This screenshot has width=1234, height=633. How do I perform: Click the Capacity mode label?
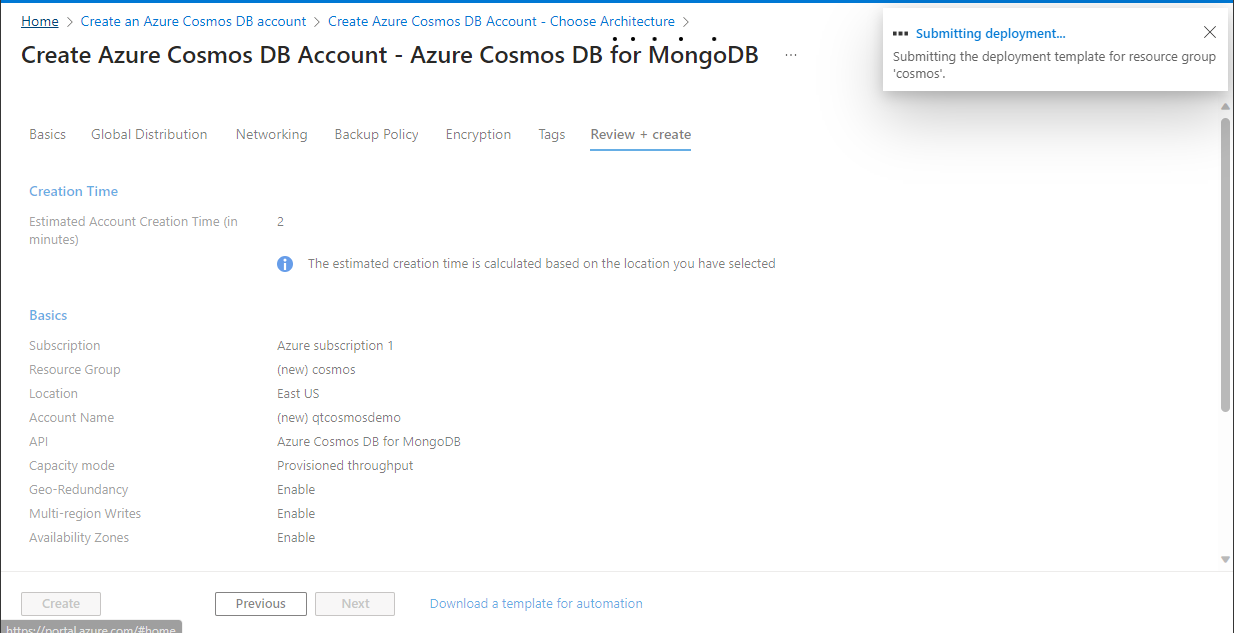click(72, 465)
